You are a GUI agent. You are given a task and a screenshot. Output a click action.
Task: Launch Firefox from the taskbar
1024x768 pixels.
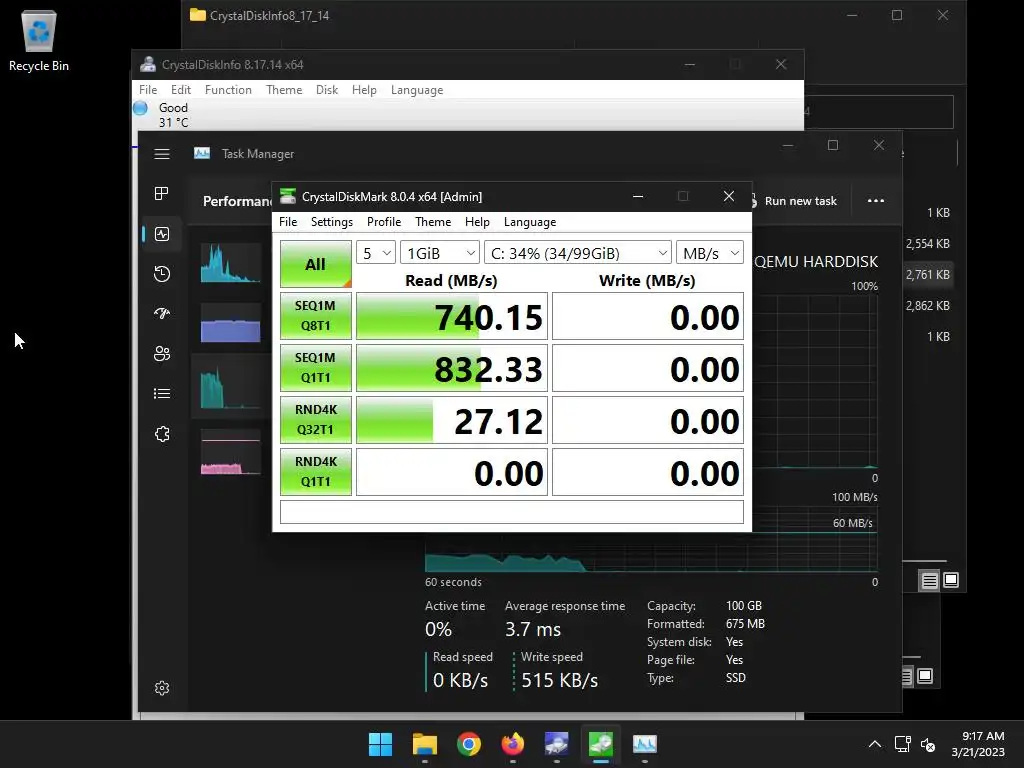pyautogui.click(x=513, y=744)
